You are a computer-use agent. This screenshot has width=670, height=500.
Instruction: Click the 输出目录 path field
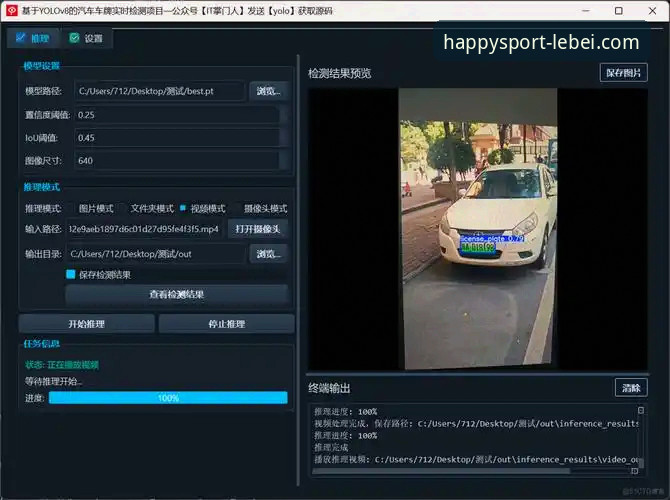[156, 254]
